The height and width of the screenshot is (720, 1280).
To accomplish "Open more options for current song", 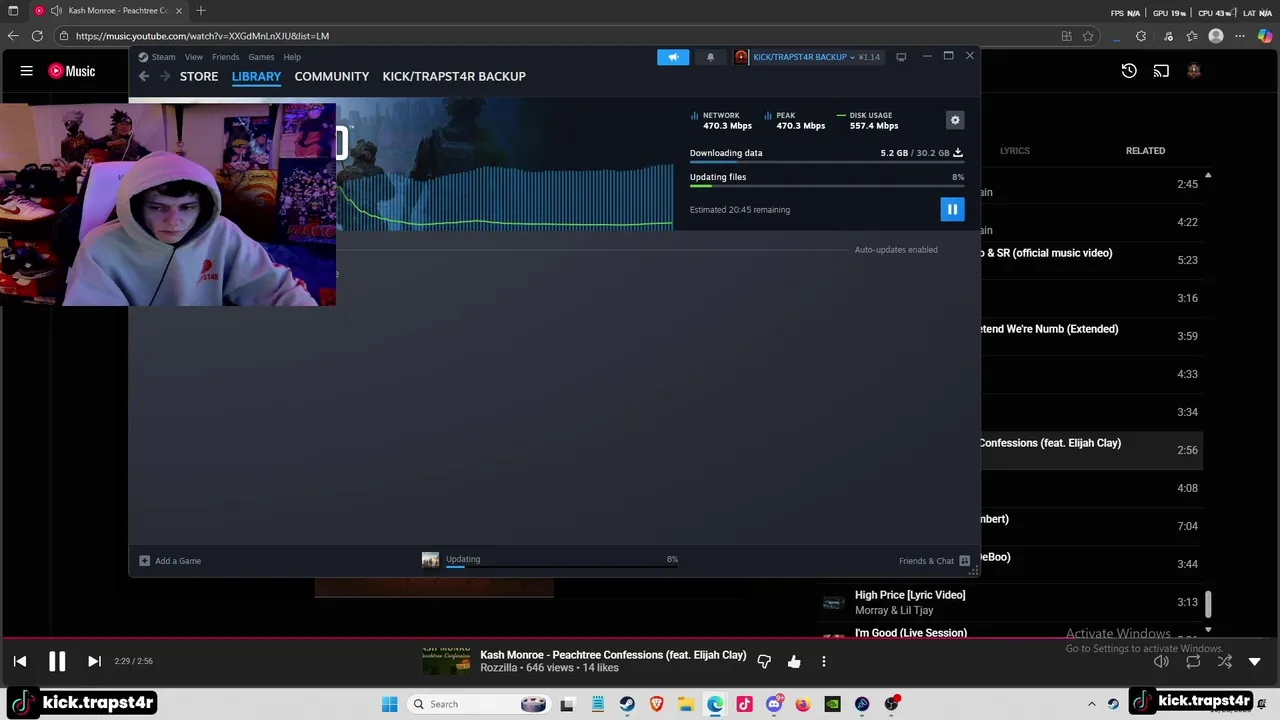I will coord(824,661).
